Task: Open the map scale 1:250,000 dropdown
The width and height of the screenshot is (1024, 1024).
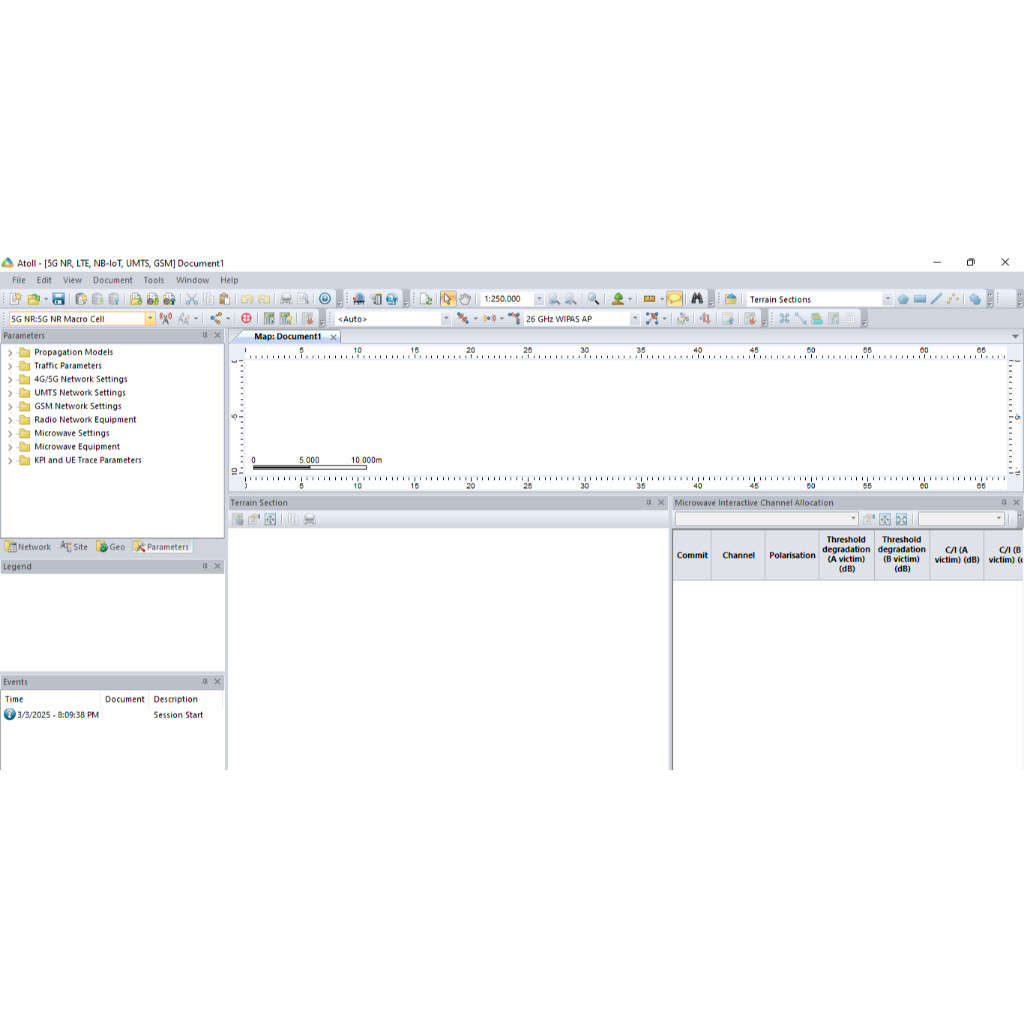Action: click(x=539, y=299)
